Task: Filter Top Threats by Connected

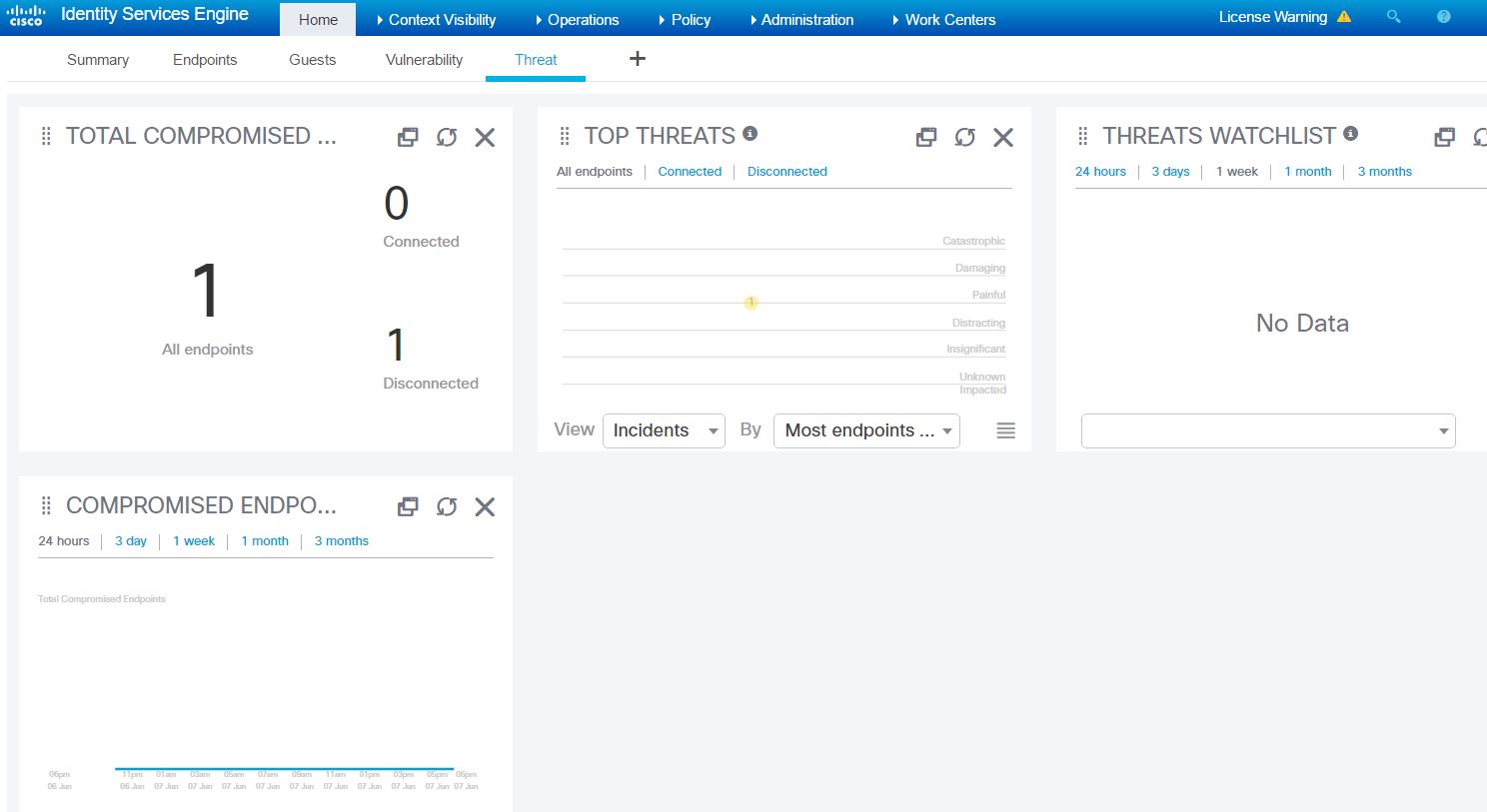Action: 690,172
